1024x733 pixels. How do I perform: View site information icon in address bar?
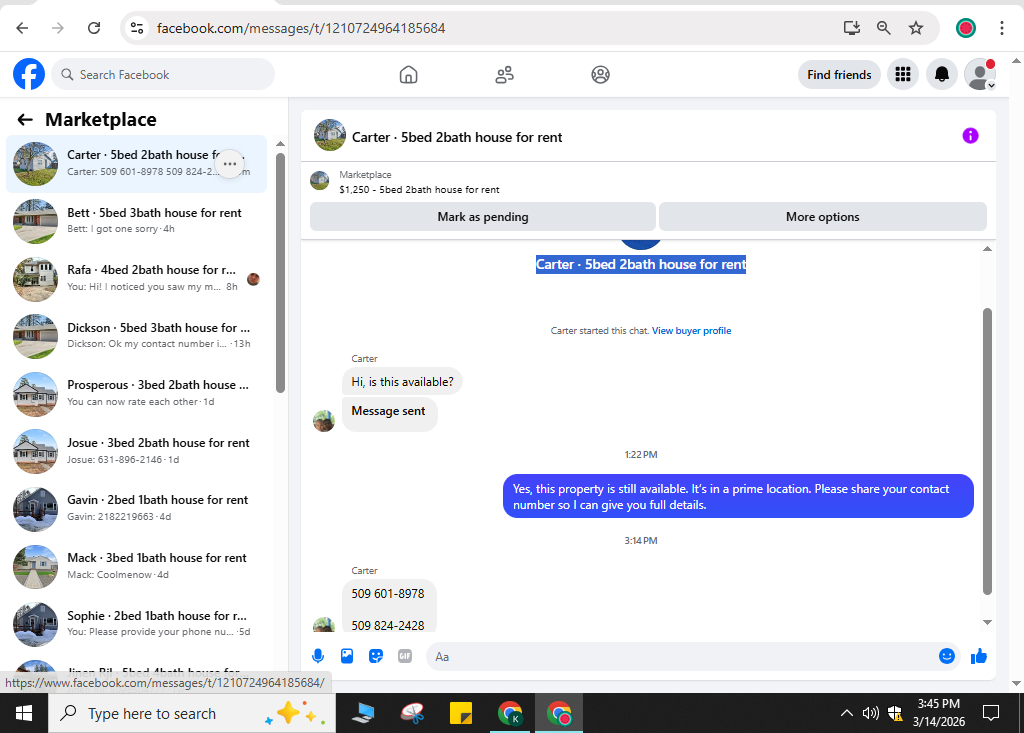click(x=136, y=28)
